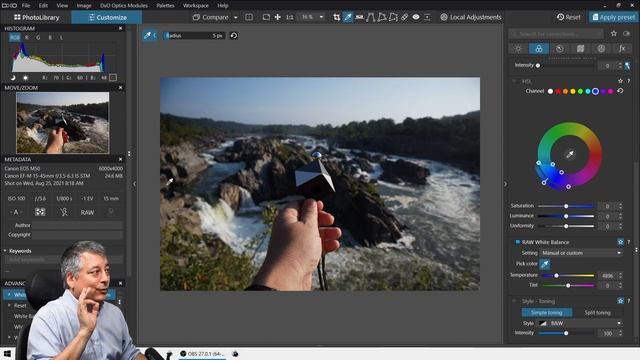640x360 pixels.
Task: Zoom image to 1:1
Action: click(289, 17)
